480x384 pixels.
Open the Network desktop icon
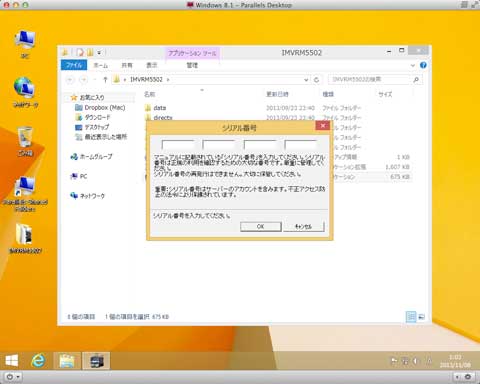pyautogui.click(x=25, y=92)
